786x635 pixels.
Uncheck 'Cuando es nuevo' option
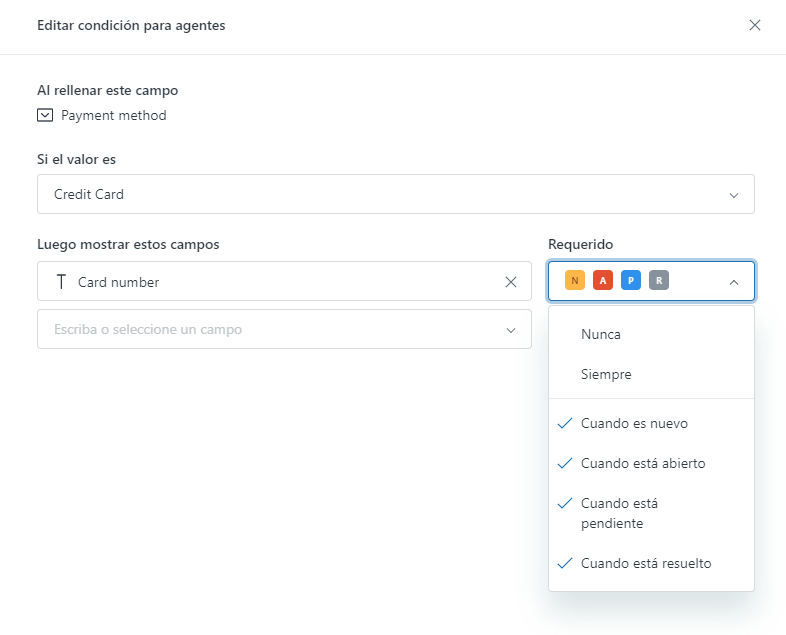pos(633,423)
